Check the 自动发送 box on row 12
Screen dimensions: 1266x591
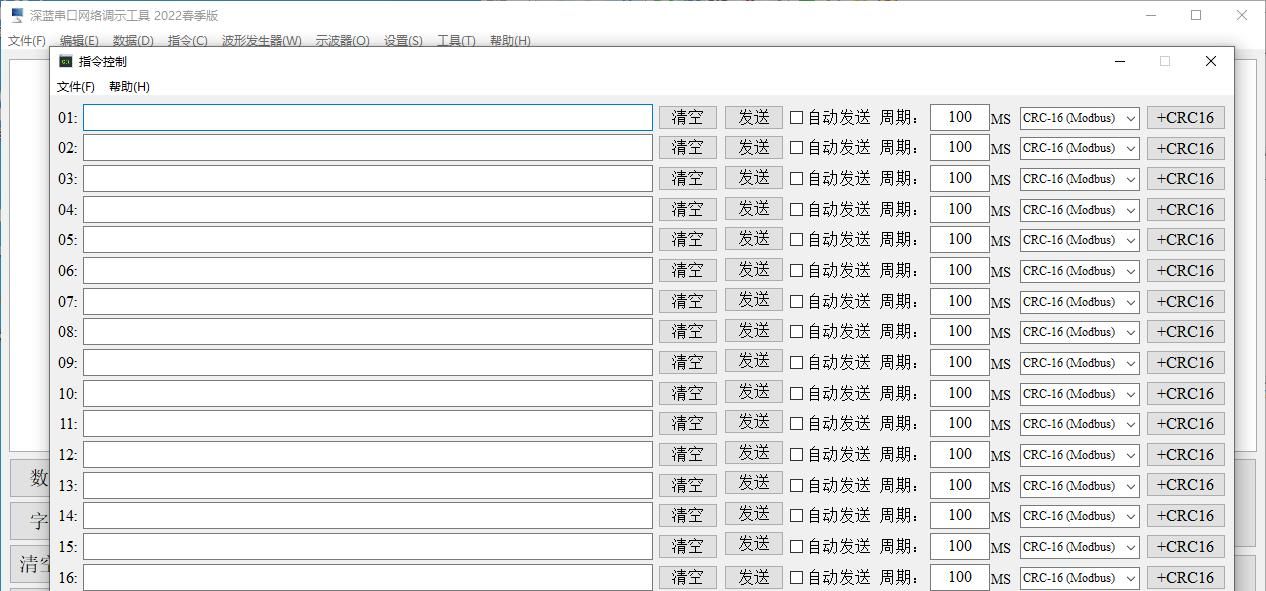(x=795, y=454)
